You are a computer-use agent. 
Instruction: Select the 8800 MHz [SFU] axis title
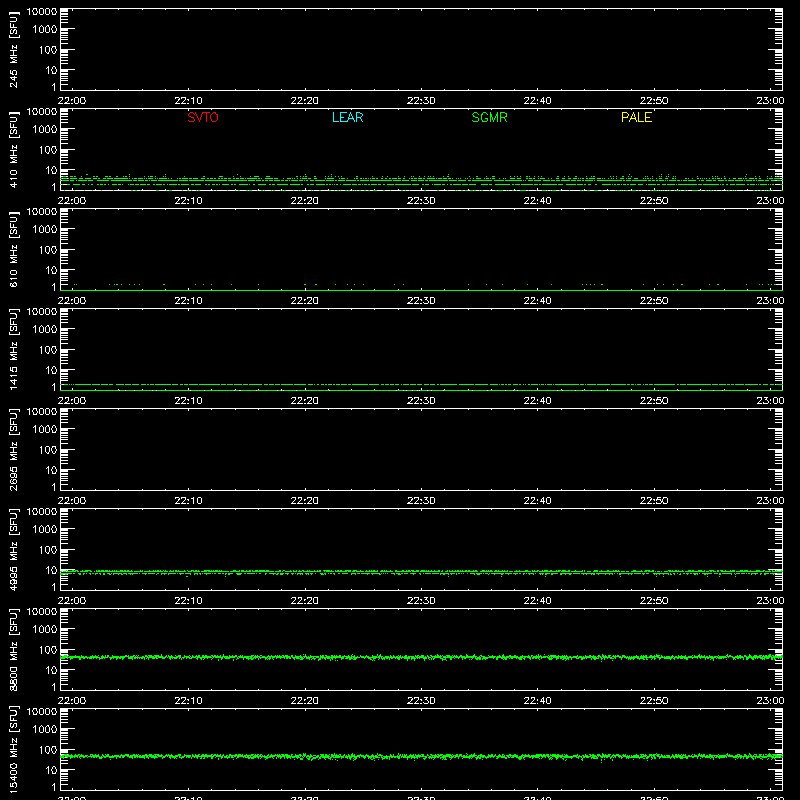(13, 649)
